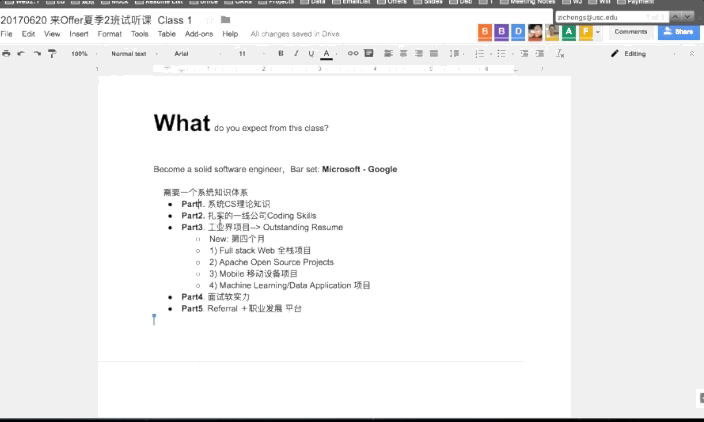This screenshot has height=422, width=704.
Task: Open the text color picker
Action: [326, 54]
